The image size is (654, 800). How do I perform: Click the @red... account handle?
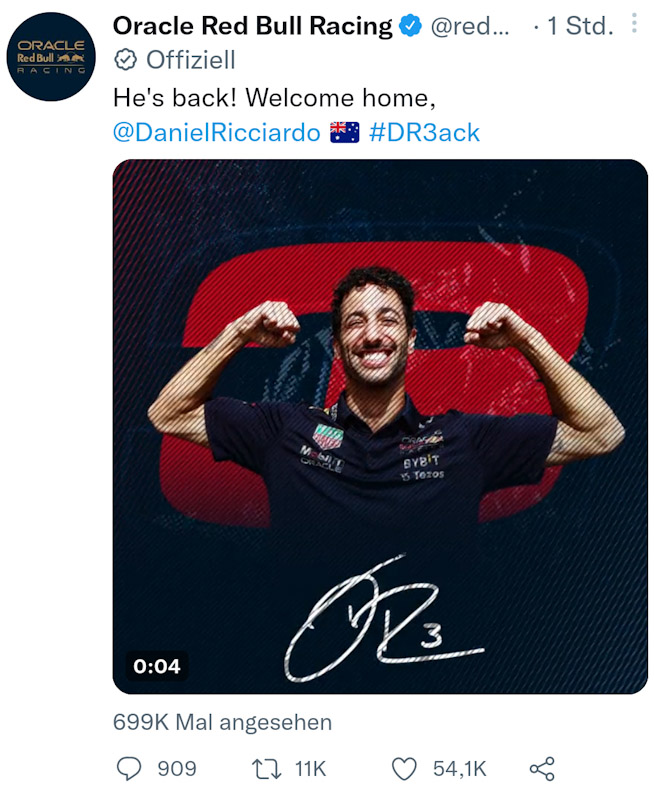tap(470, 26)
